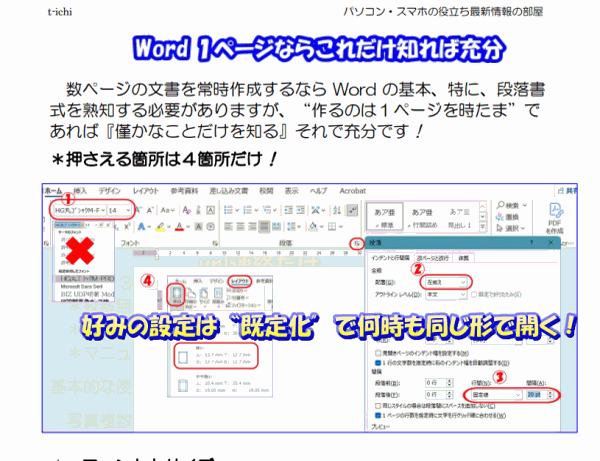Screen dimensions: 600x461
Task: Toggle 既定で折りたたみ checkbox
Action: [x=474, y=295]
